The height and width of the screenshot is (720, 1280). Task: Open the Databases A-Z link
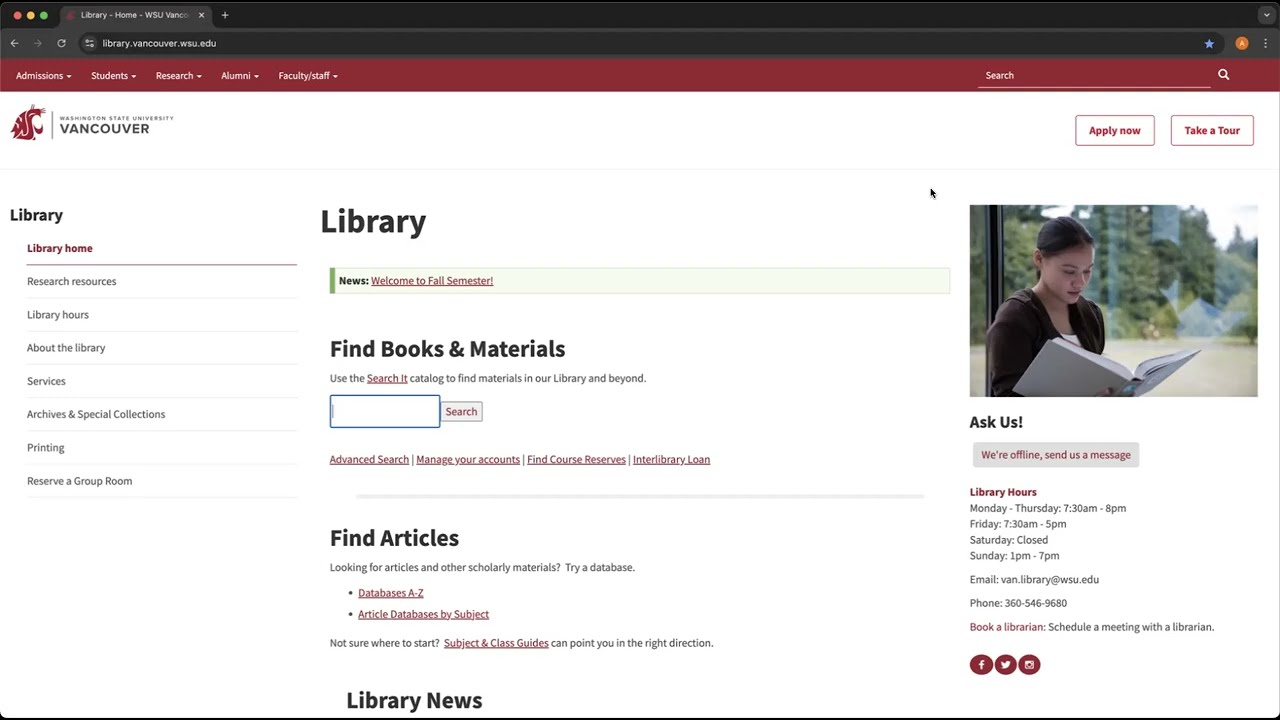391,593
